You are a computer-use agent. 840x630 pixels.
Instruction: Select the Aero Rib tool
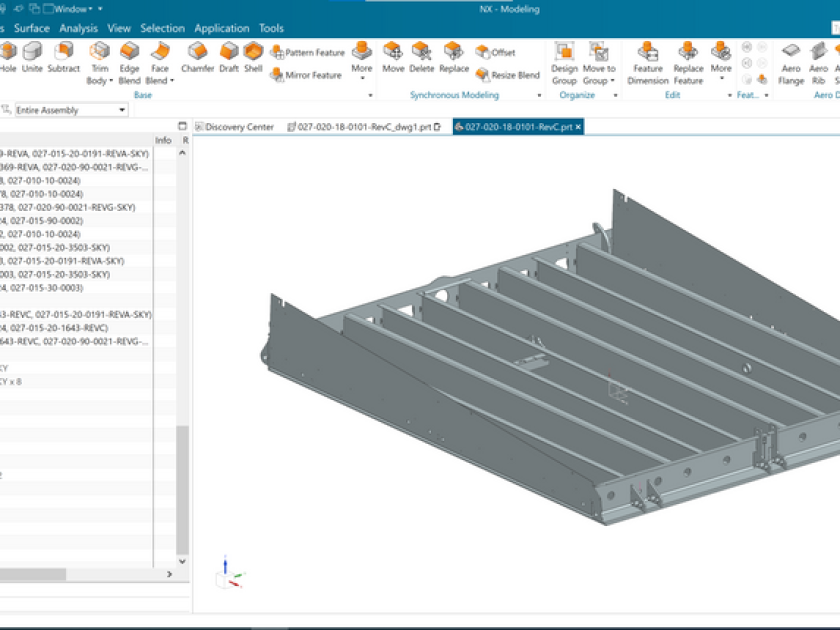[818, 63]
